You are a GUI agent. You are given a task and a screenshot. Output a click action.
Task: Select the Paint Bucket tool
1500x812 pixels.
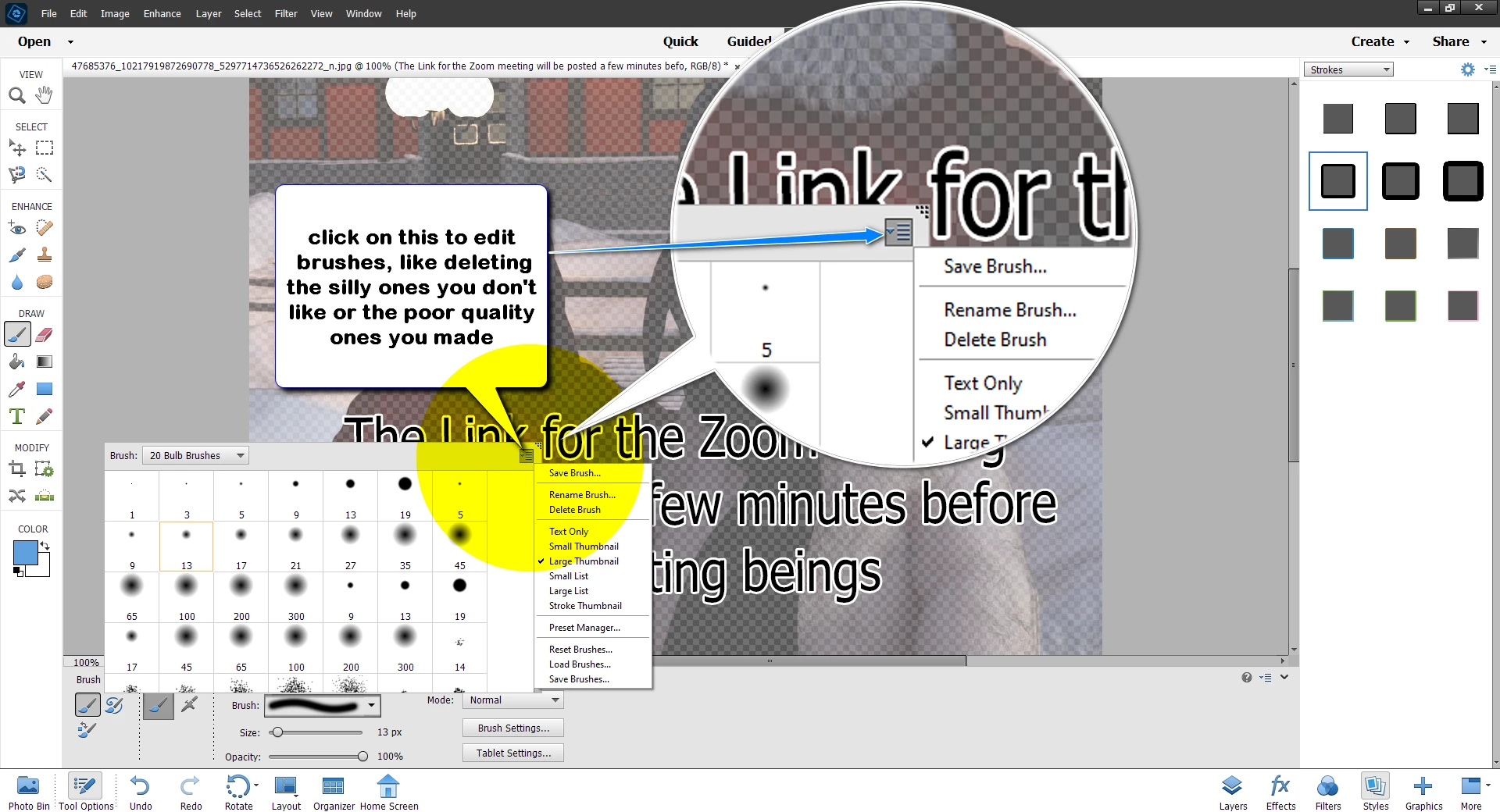(17, 361)
